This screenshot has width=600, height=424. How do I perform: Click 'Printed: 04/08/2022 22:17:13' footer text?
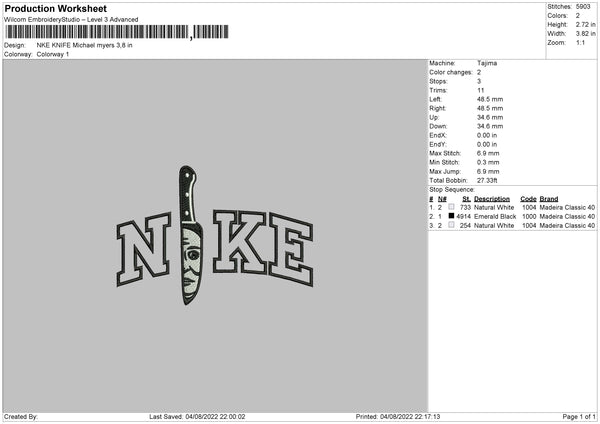tap(398, 417)
